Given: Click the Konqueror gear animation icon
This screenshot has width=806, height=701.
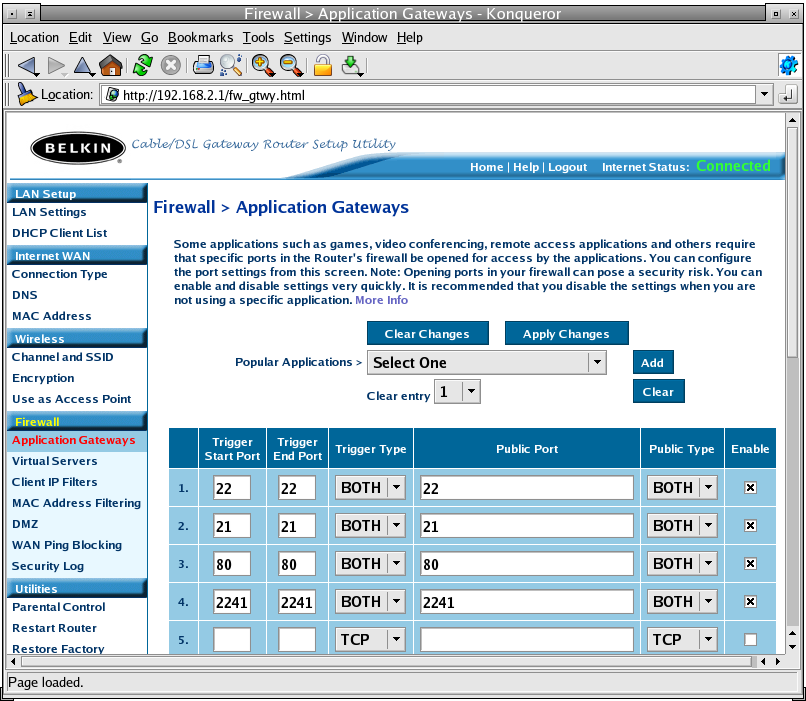Looking at the screenshot, I should pyautogui.click(x=789, y=66).
